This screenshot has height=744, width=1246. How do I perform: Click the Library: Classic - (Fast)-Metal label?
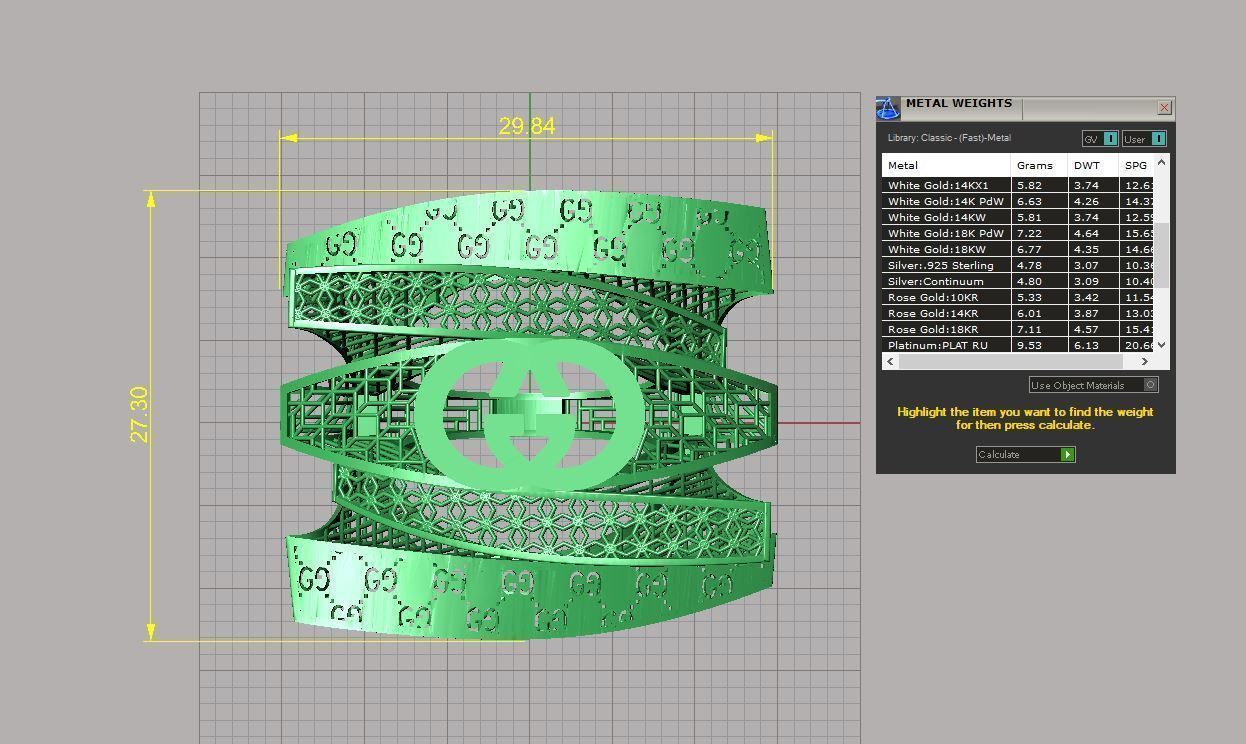point(949,138)
